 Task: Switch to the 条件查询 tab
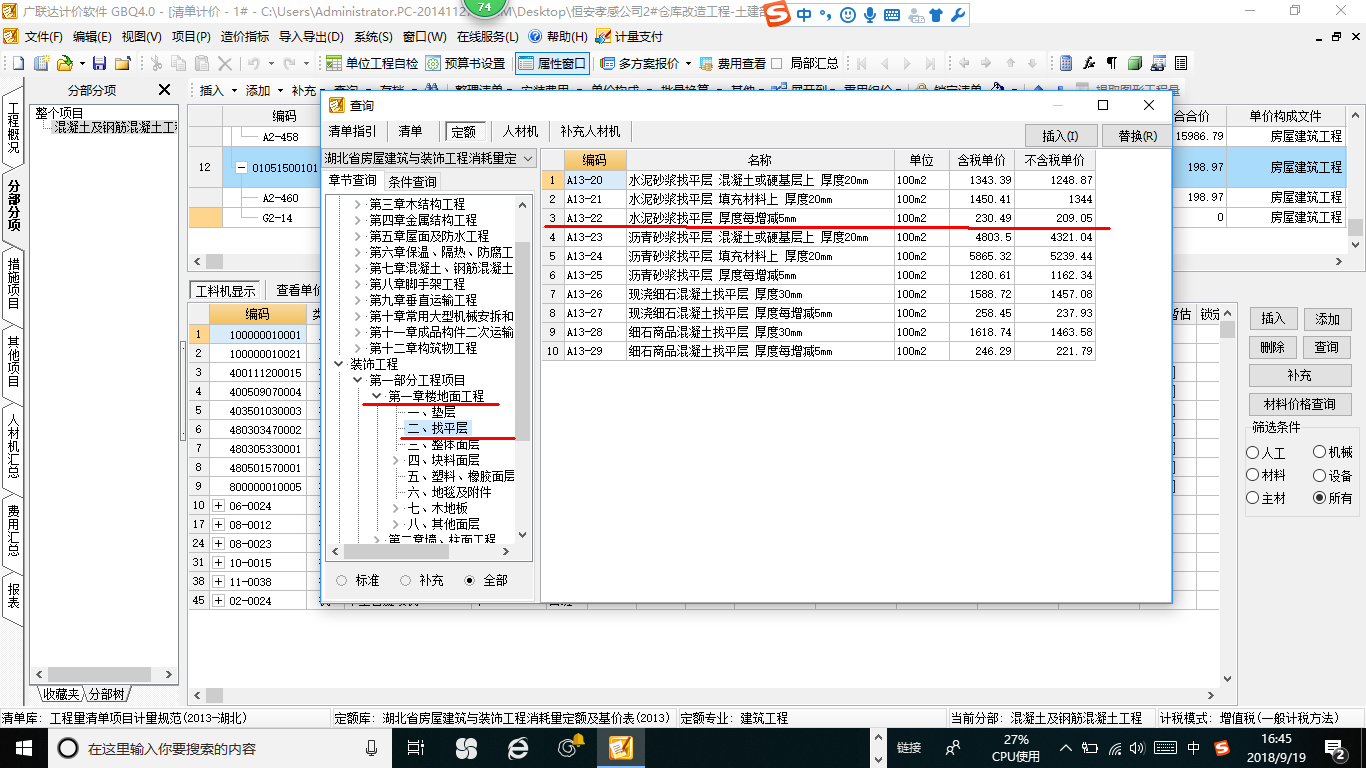coord(412,182)
